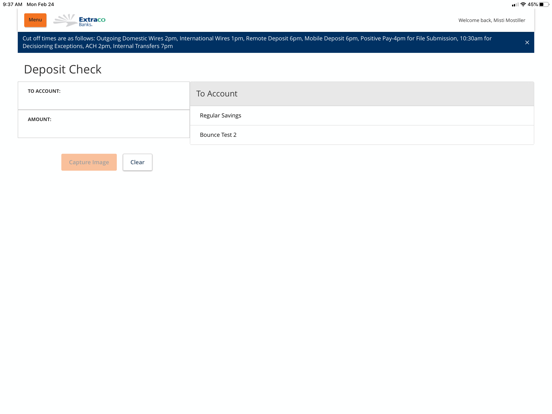Open the orange Menu button
Screen dimensions: 552x414
click(x=35, y=20)
